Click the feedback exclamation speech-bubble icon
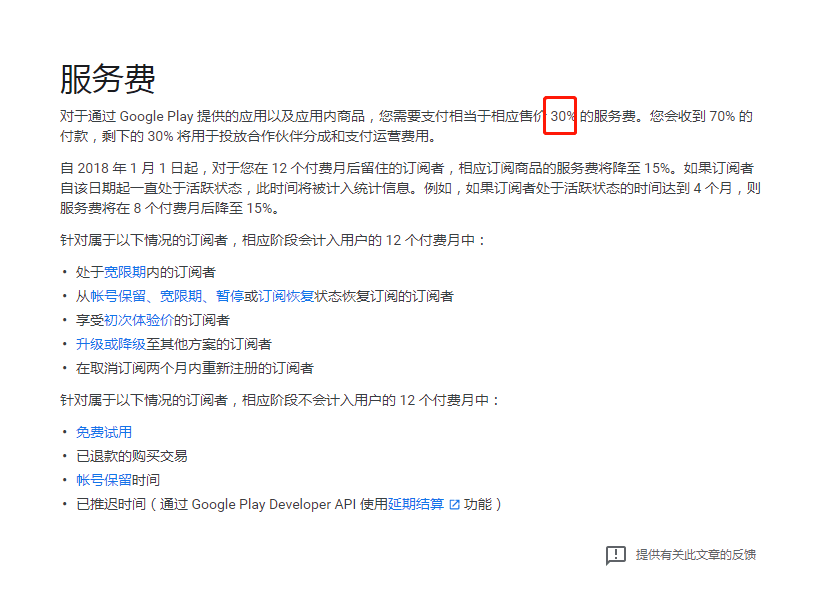Screen dimensions: 813x595 (x=615, y=555)
